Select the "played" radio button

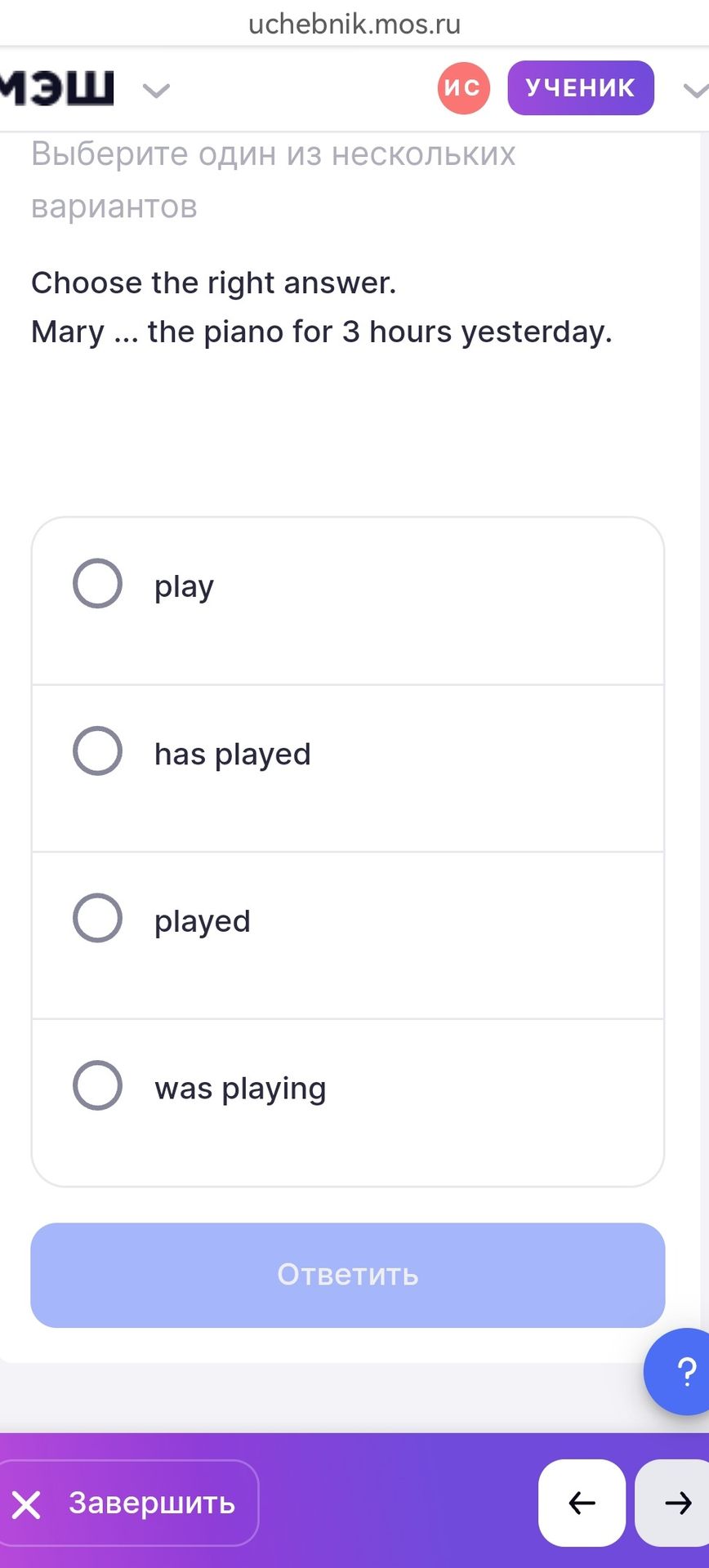tap(97, 918)
